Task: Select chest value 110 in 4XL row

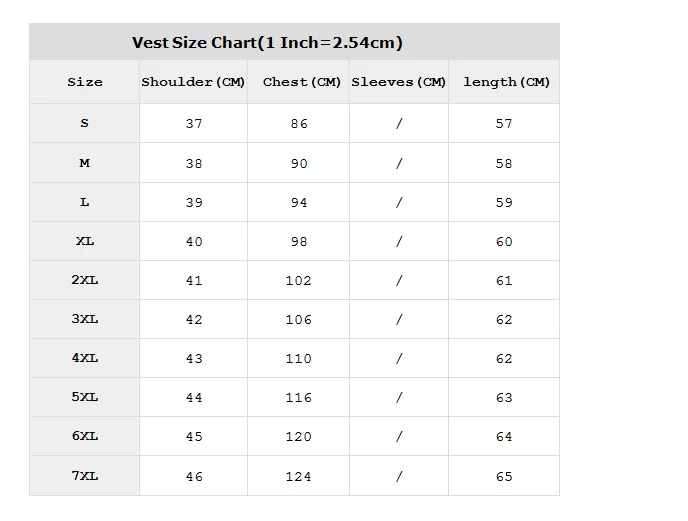Action: (299, 359)
